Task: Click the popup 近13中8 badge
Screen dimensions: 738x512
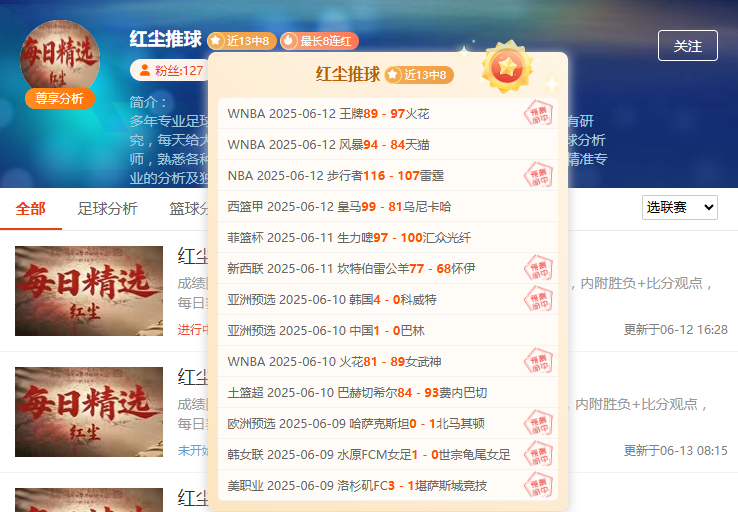Action: [419, 75]
